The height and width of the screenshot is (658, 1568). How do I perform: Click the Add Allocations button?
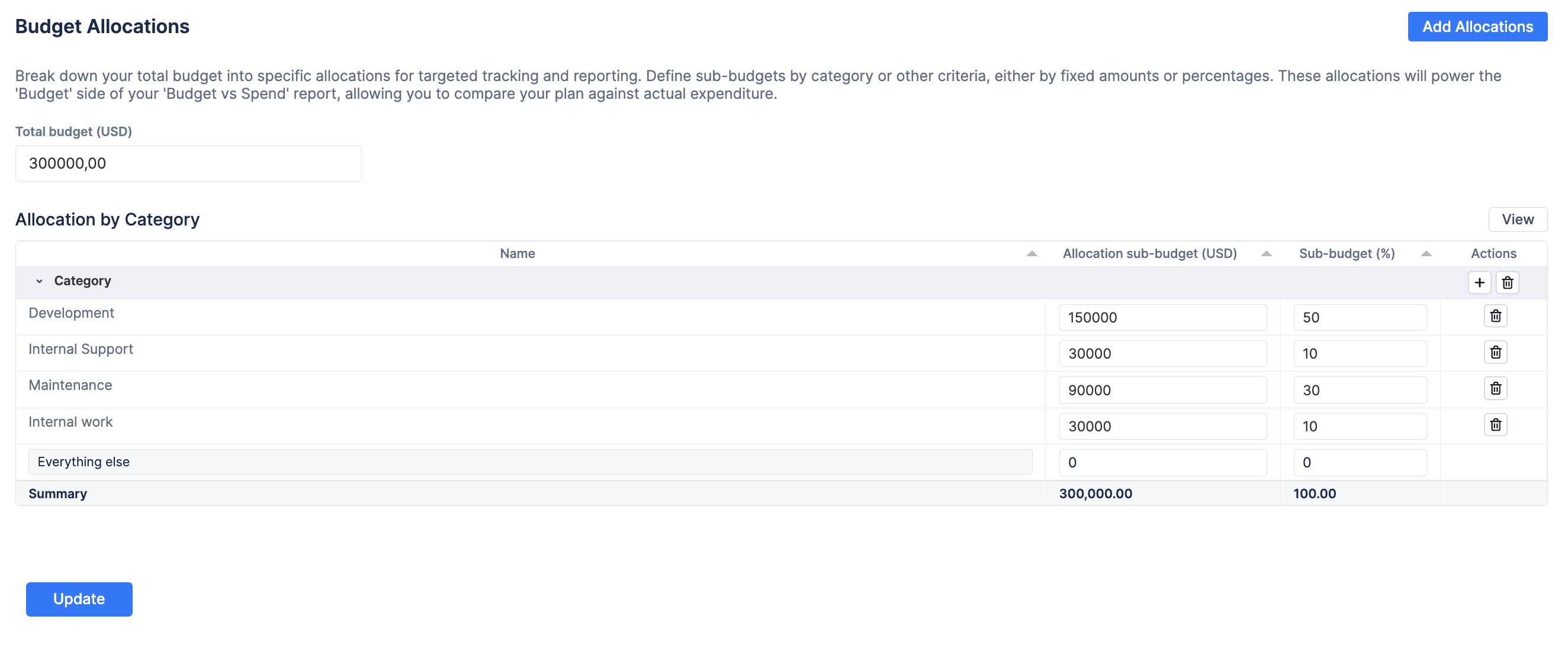[x=1477, y=27]
